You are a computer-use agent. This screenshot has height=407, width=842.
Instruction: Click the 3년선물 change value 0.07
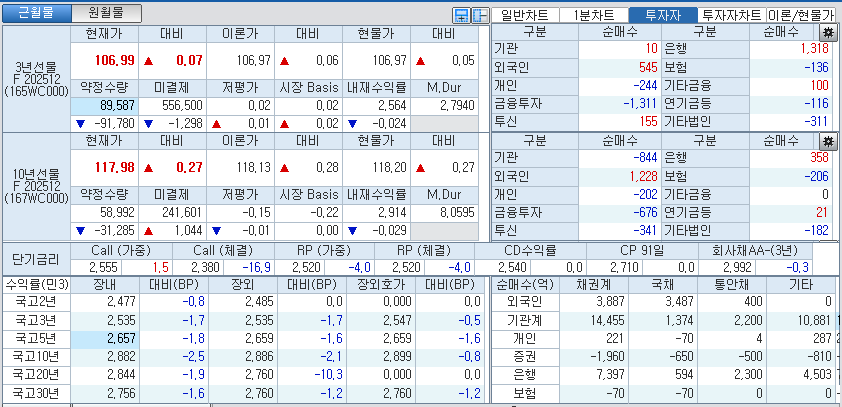189,60
